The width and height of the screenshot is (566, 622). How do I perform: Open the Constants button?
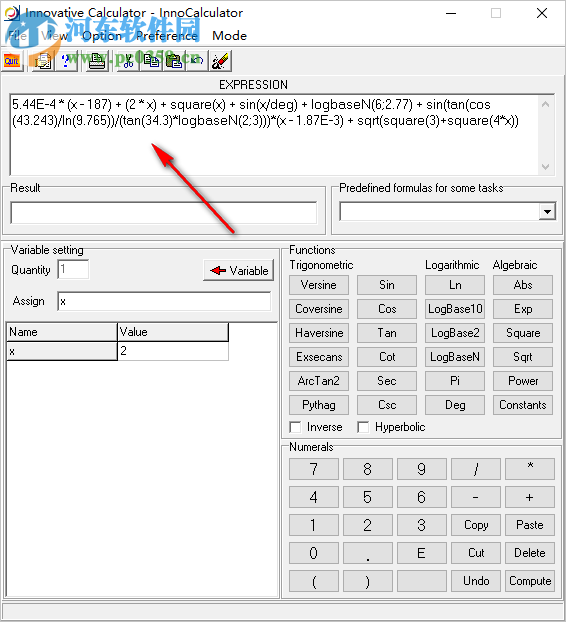523,405
